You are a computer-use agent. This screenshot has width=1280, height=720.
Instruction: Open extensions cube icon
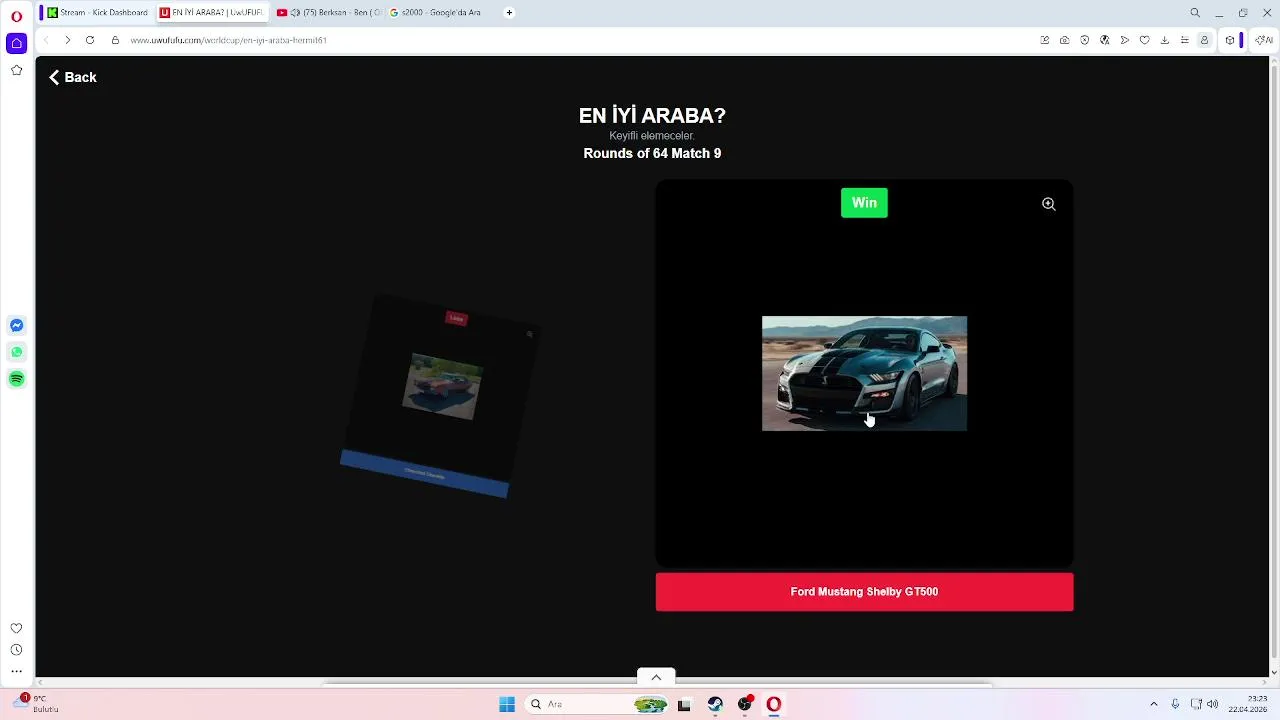[x=1230, y=40]
